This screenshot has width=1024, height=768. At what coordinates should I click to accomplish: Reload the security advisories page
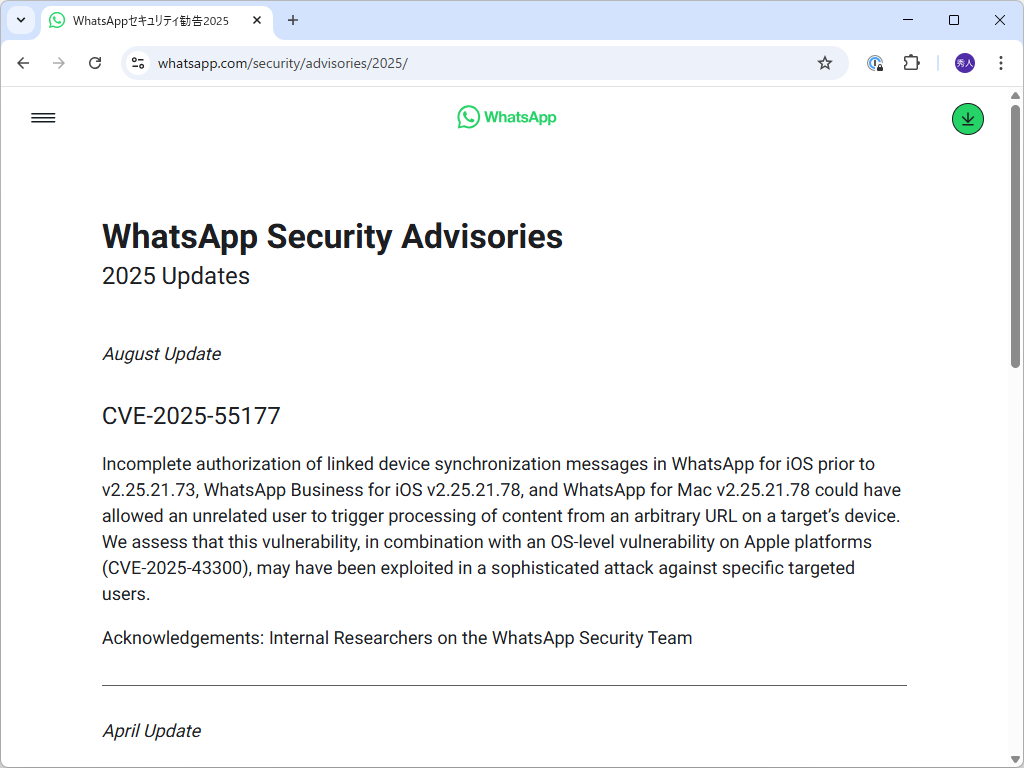pos(95,62)
